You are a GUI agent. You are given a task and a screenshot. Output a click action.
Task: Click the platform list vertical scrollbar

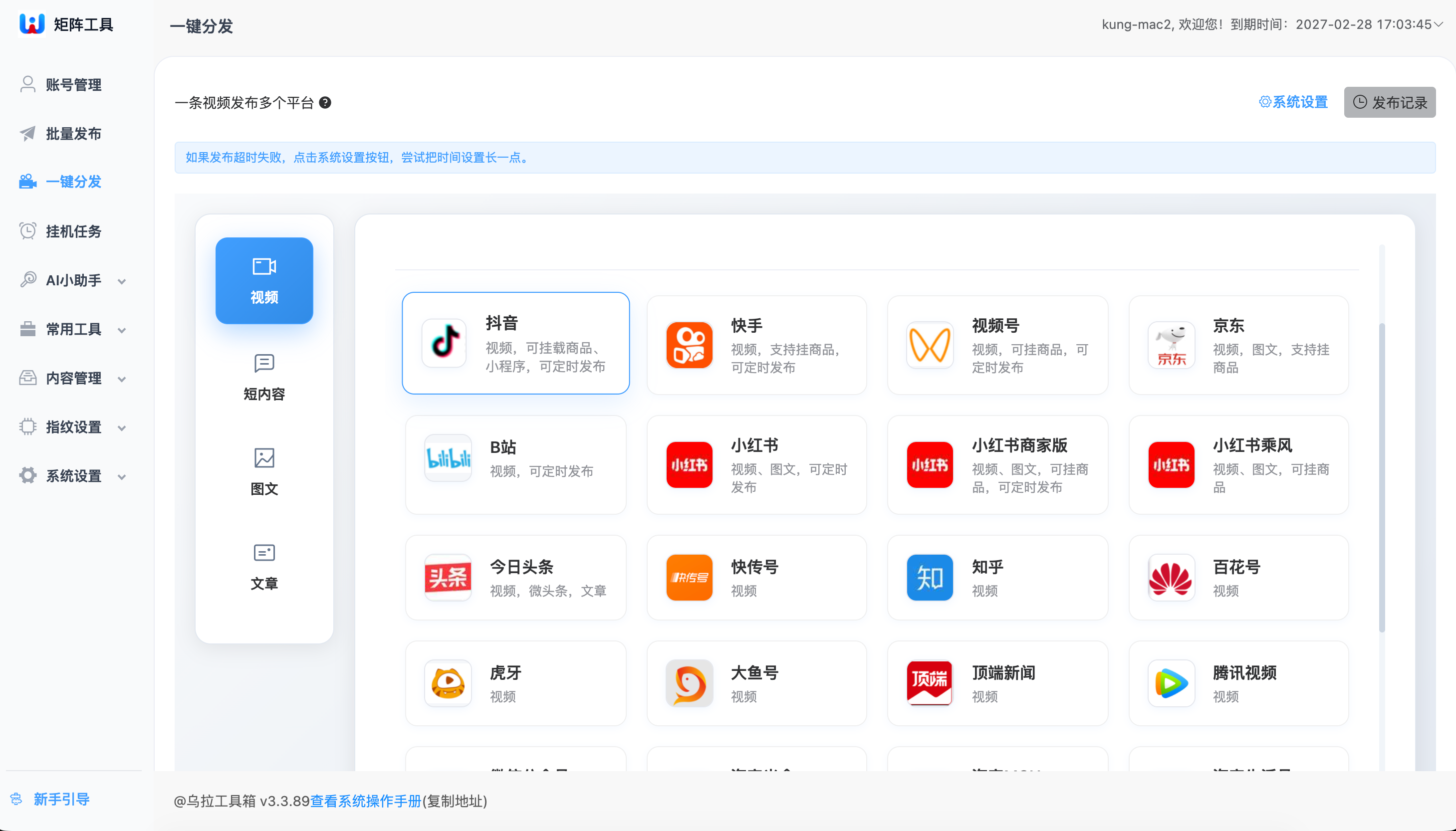click(1382, 478)
